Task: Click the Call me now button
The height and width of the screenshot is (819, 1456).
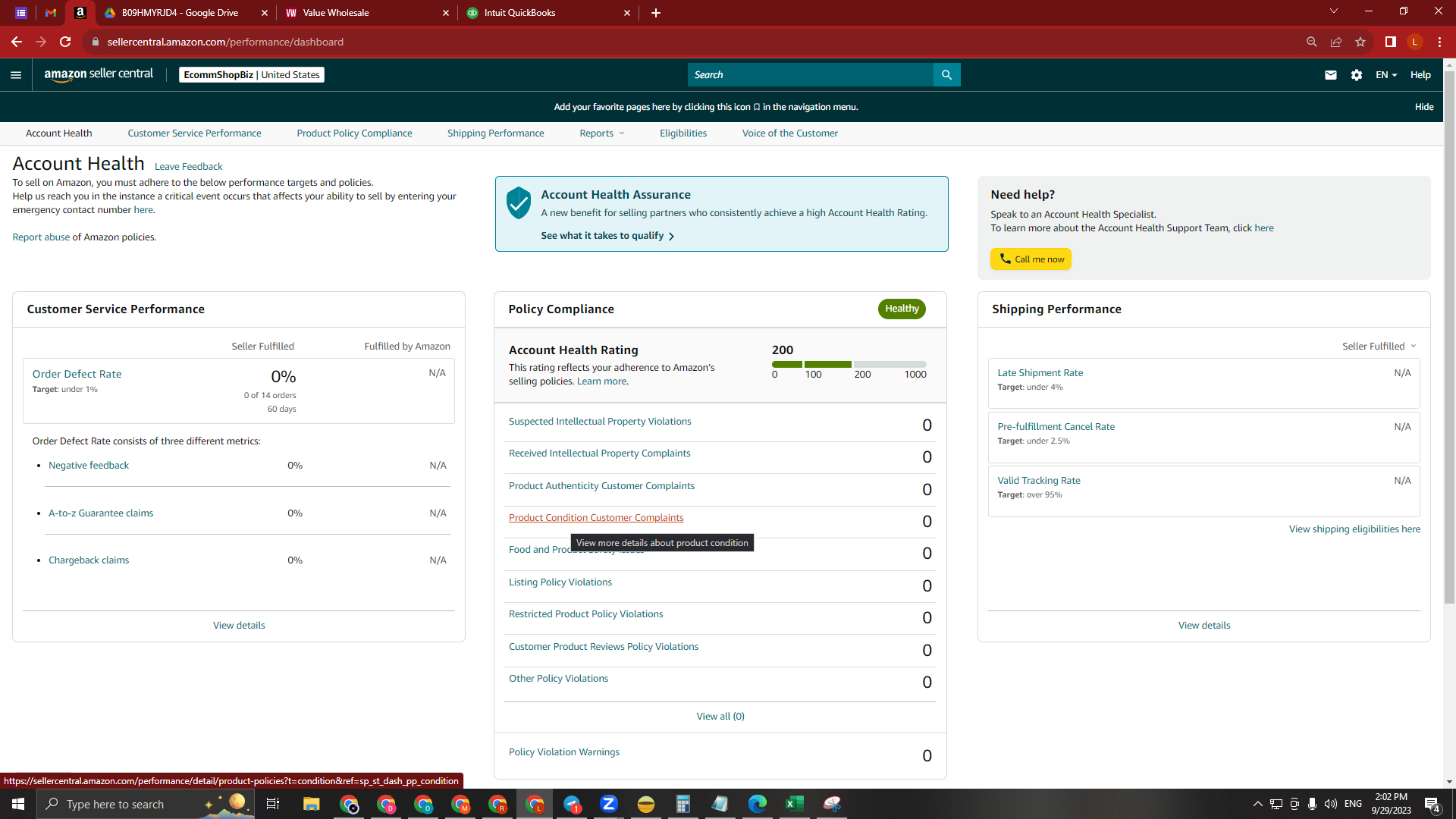Action: 1031,259
